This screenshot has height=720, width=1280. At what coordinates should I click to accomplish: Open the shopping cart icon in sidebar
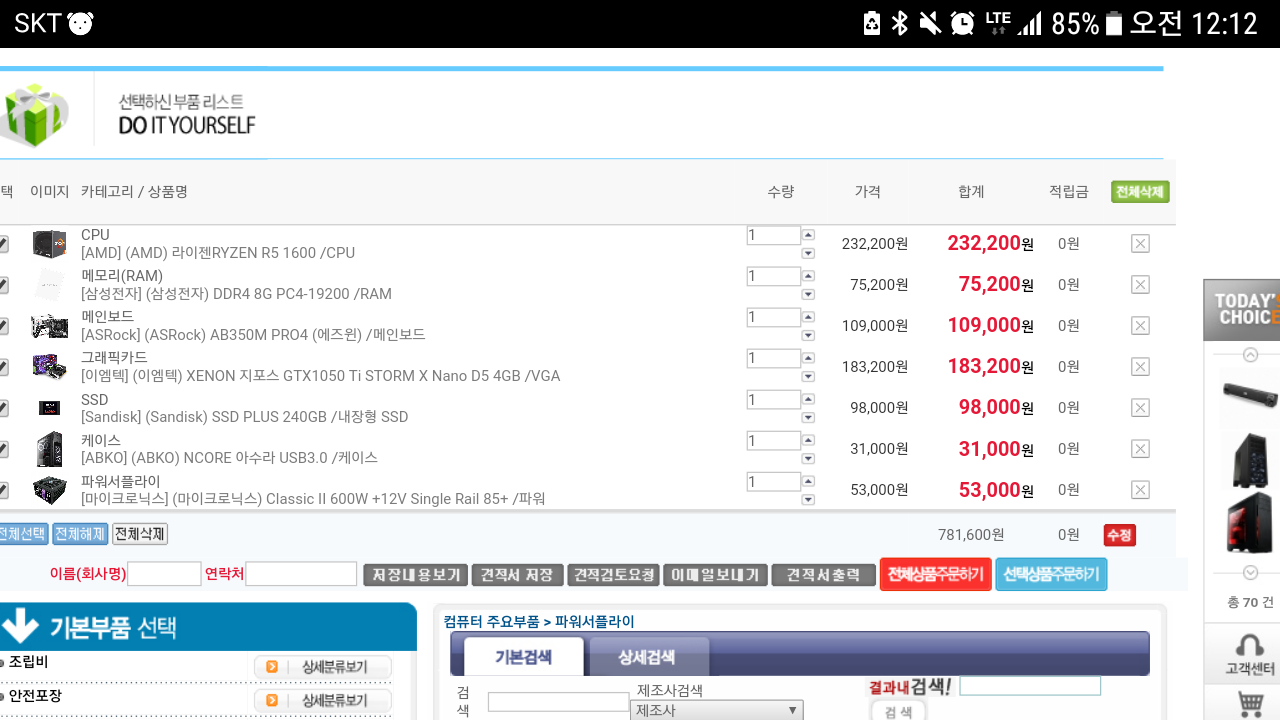pyautogui.click(x=1250, y=704)
